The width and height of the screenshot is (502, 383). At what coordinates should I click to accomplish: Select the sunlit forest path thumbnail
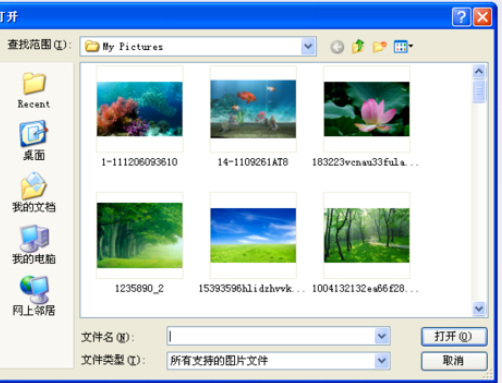coord(367,235)
